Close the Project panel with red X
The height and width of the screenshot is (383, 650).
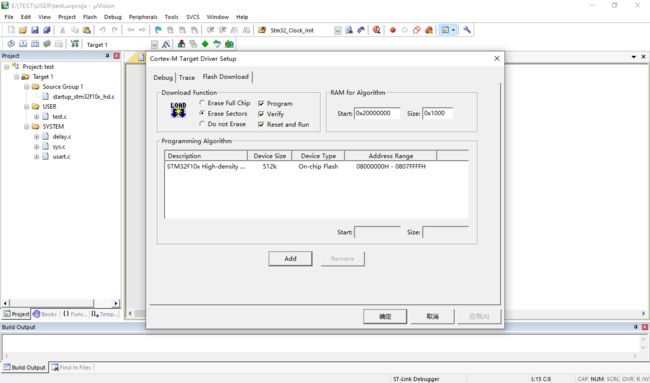pos(116,56)
